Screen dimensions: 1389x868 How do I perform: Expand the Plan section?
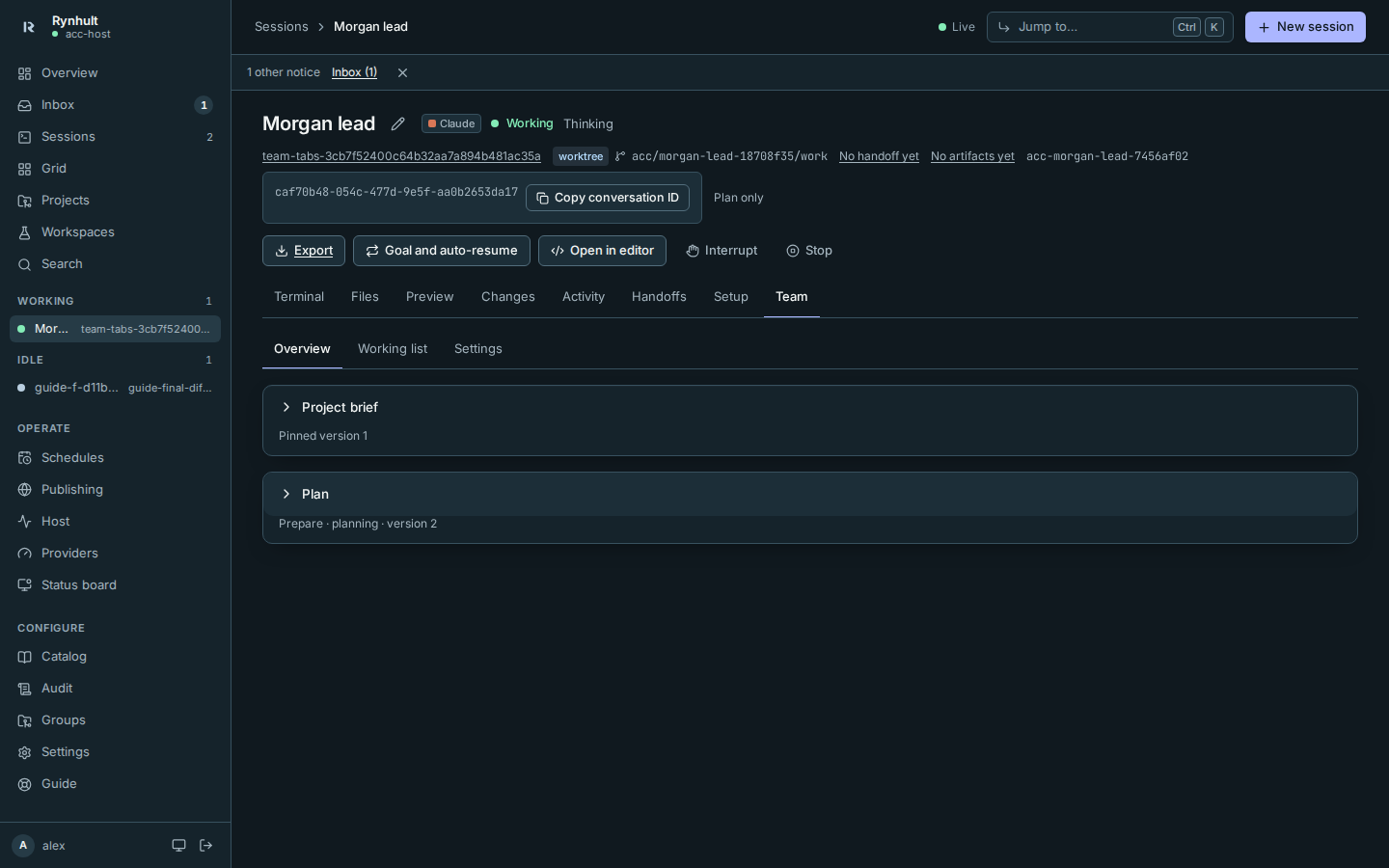pos(810,494)
